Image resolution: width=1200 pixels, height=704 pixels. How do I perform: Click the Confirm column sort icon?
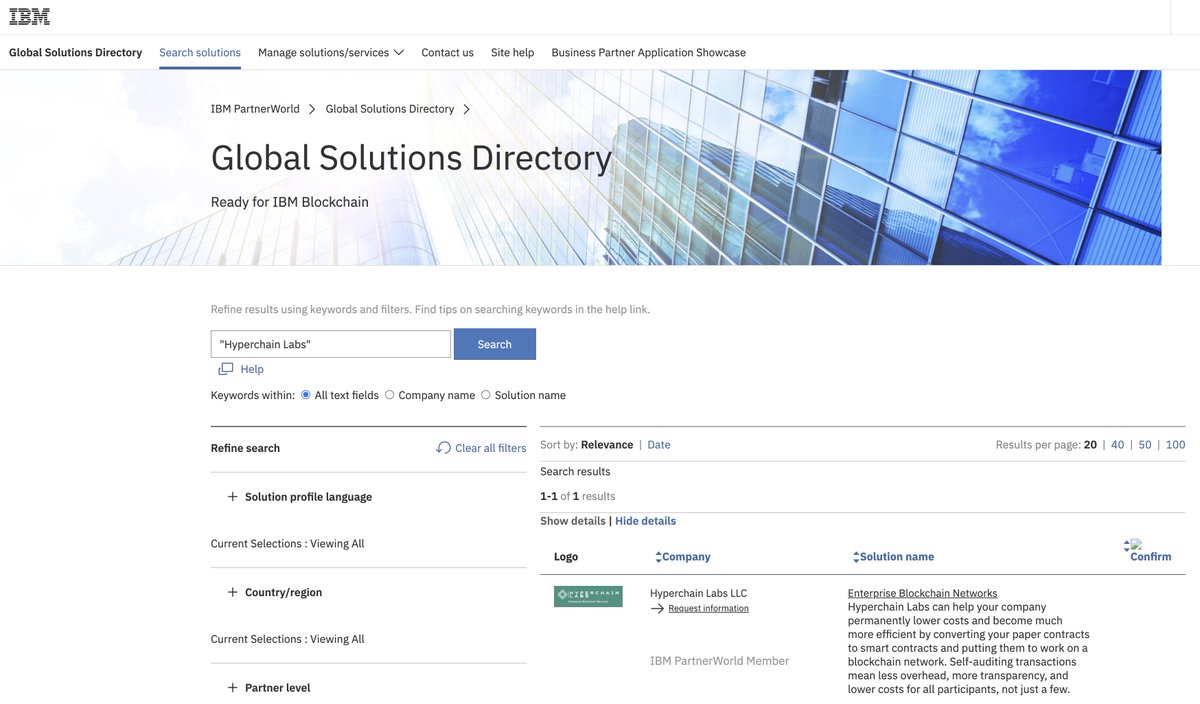click(1127, 546)
